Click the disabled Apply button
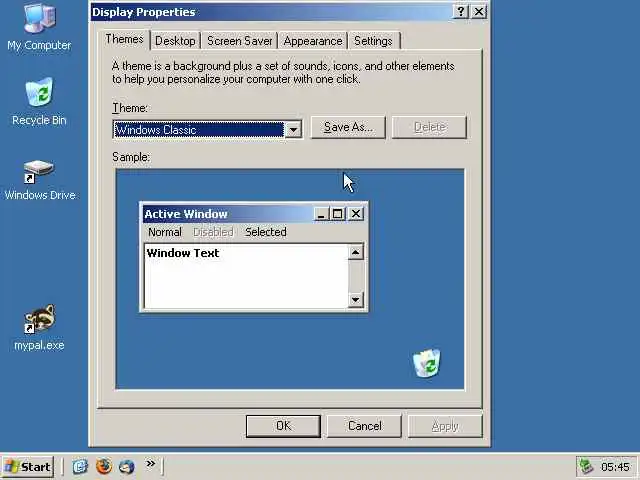 pyautogui.click(x=445, y=426)
